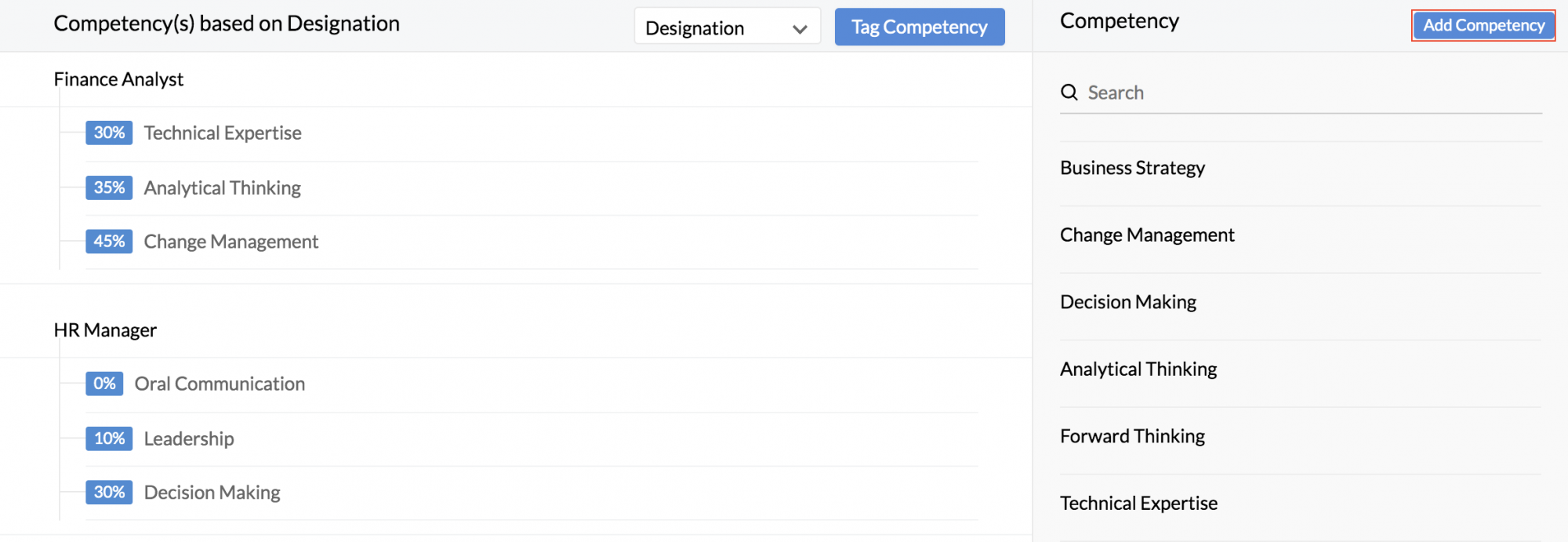Click the 30% badge beside Decision Making
This screenshot has width=1568, height=542.
point(109,492)
